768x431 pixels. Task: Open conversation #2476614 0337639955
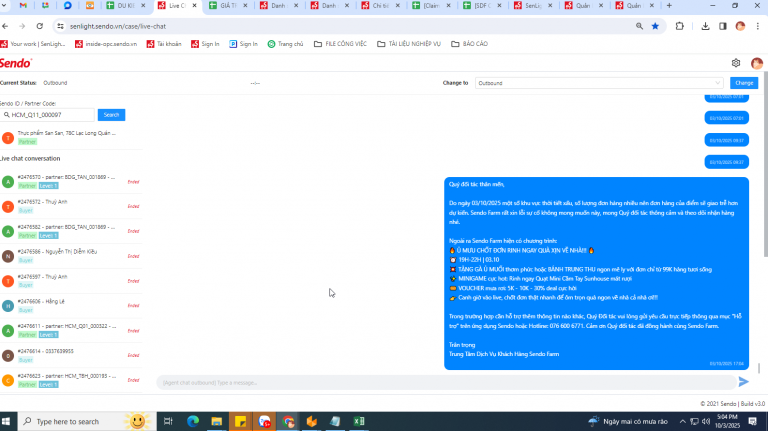point(72,356)
